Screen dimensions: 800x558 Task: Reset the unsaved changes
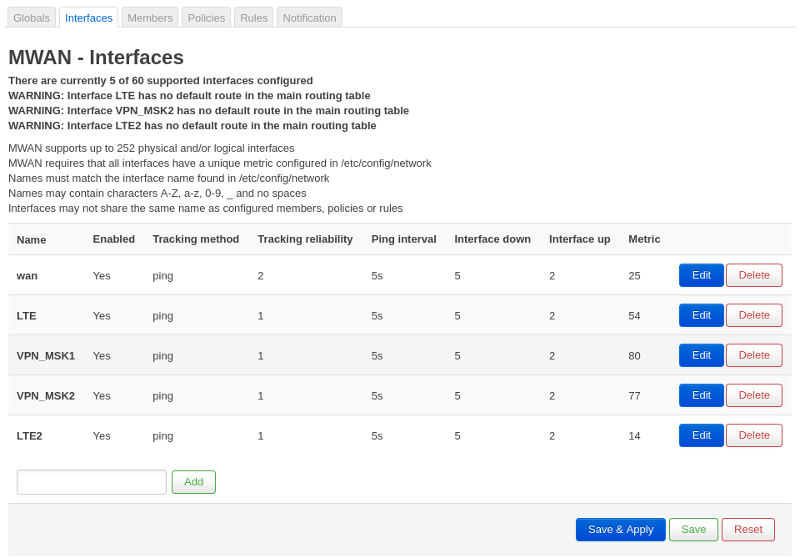pos(748,529)
